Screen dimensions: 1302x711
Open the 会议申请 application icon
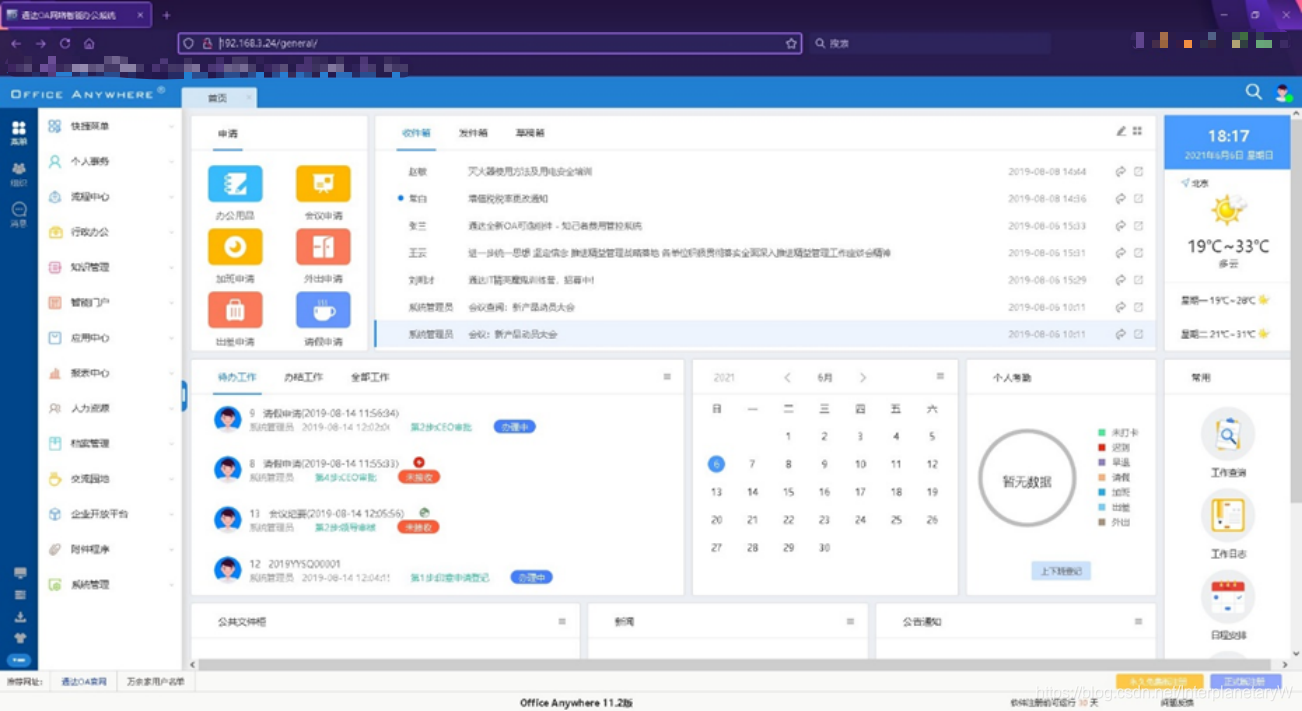click(323, 184)
